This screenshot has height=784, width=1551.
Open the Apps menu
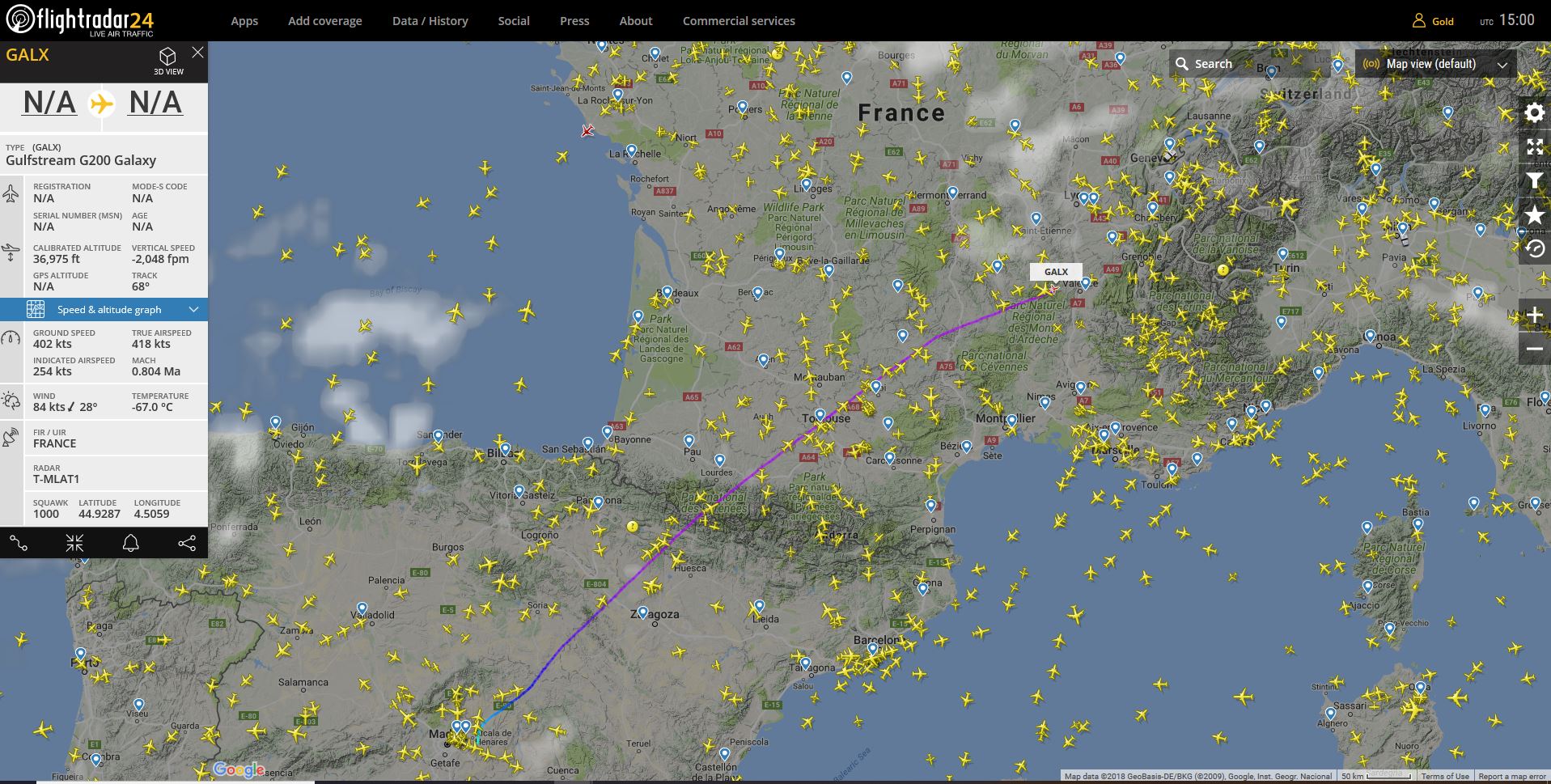click(244, 21)
